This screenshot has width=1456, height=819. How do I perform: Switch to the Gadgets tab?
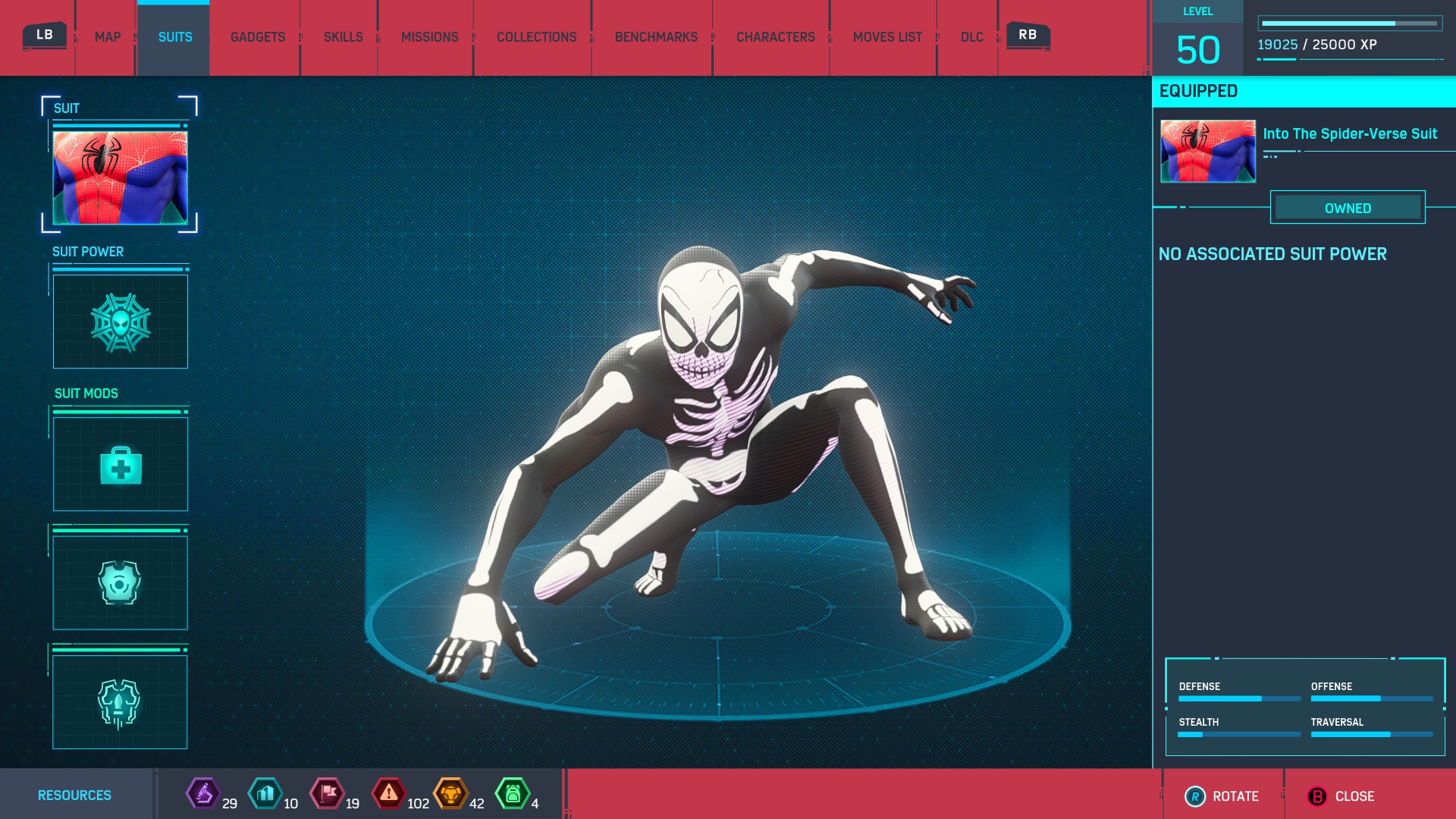258,37
